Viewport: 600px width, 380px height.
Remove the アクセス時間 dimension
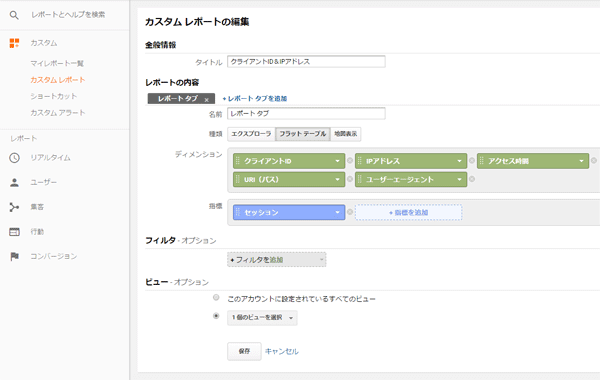pos(594,161)
